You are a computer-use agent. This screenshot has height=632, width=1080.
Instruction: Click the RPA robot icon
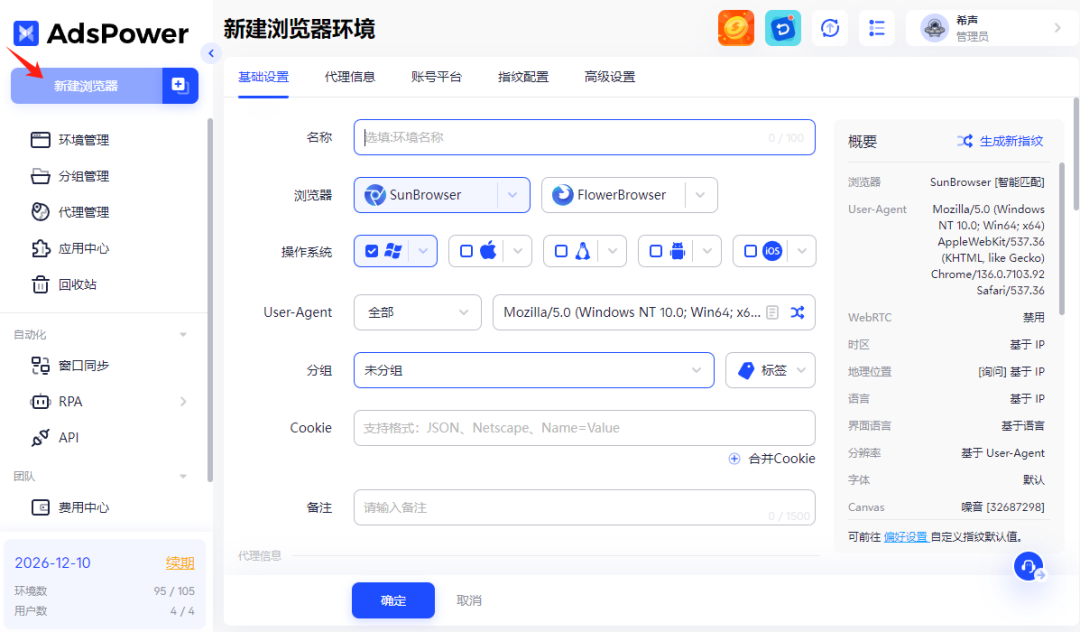click(41, 401)
